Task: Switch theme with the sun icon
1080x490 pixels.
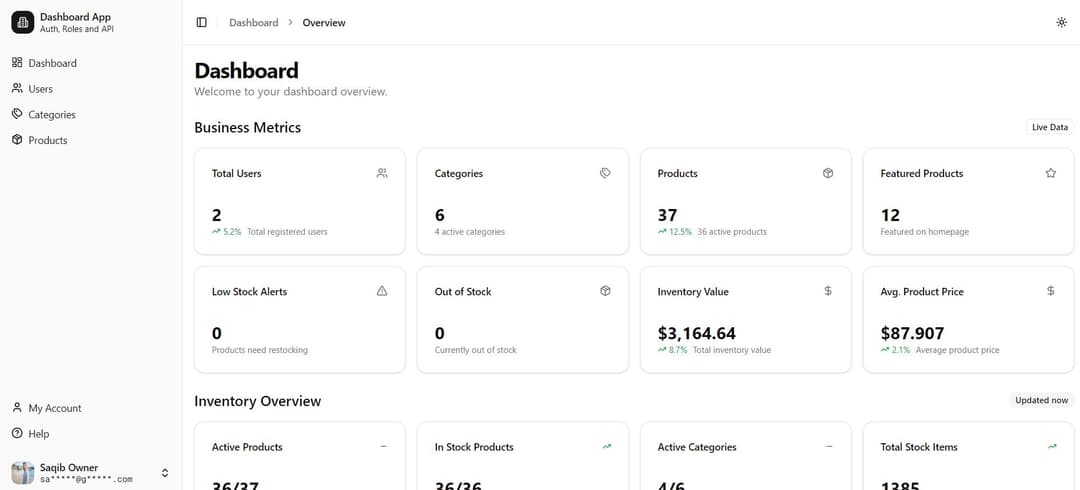Action: click(x=1061, y=22)
